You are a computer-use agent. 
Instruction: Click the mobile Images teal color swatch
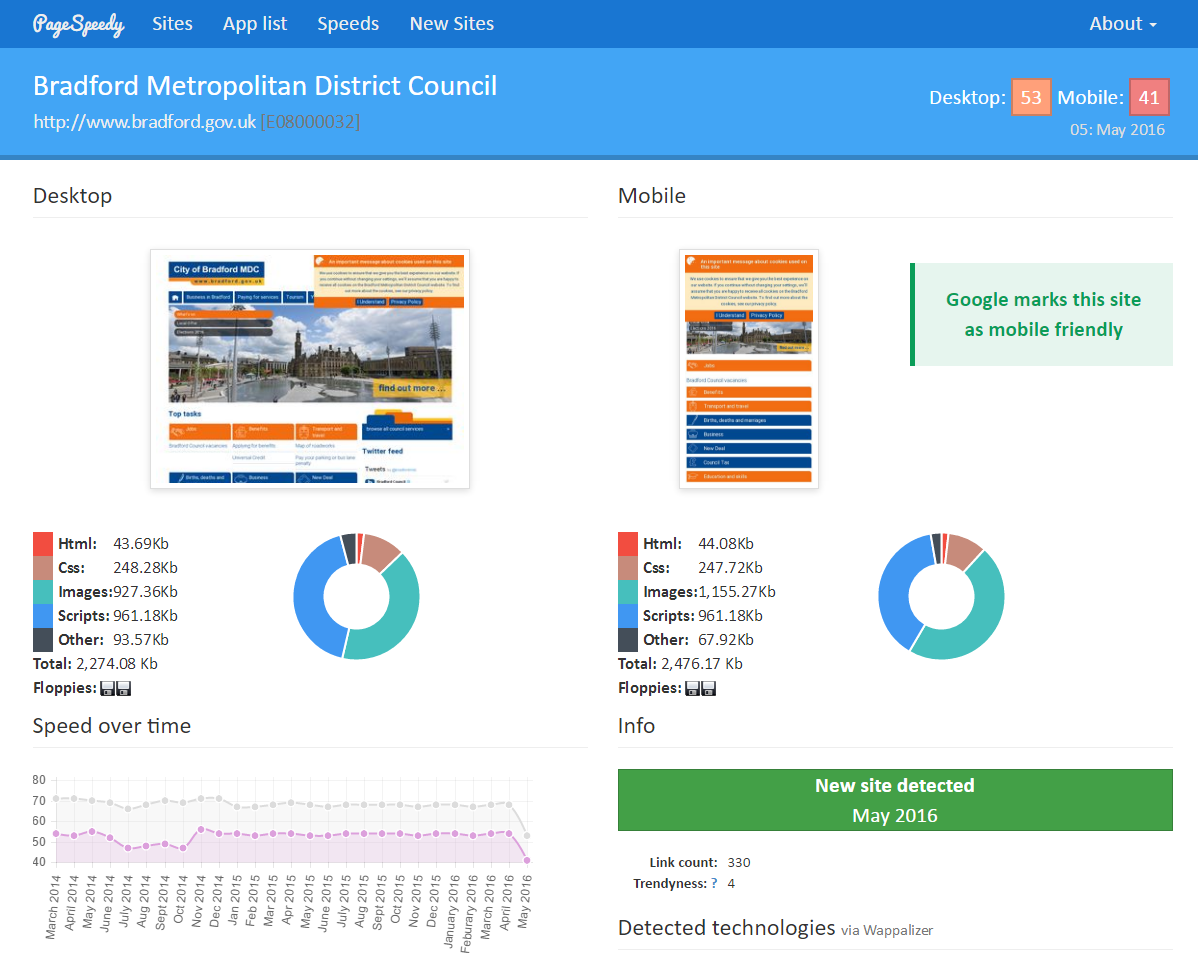(x=628, y=592)
